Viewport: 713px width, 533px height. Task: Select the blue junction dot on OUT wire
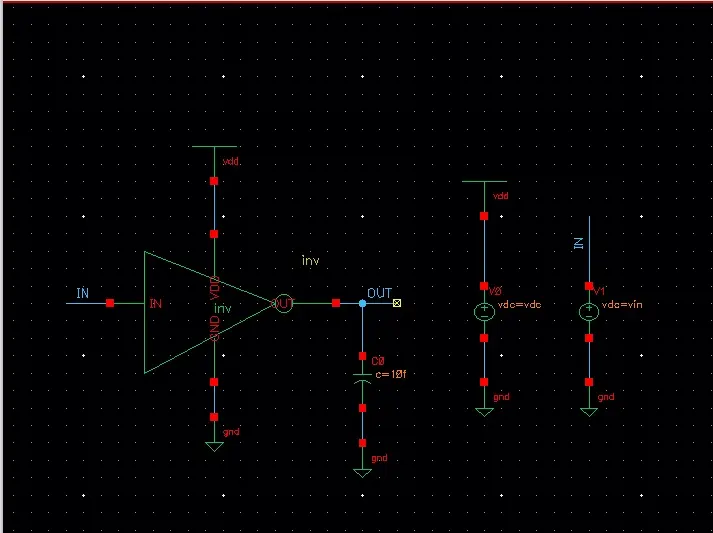pyautogui.click(x=362, y=303)
